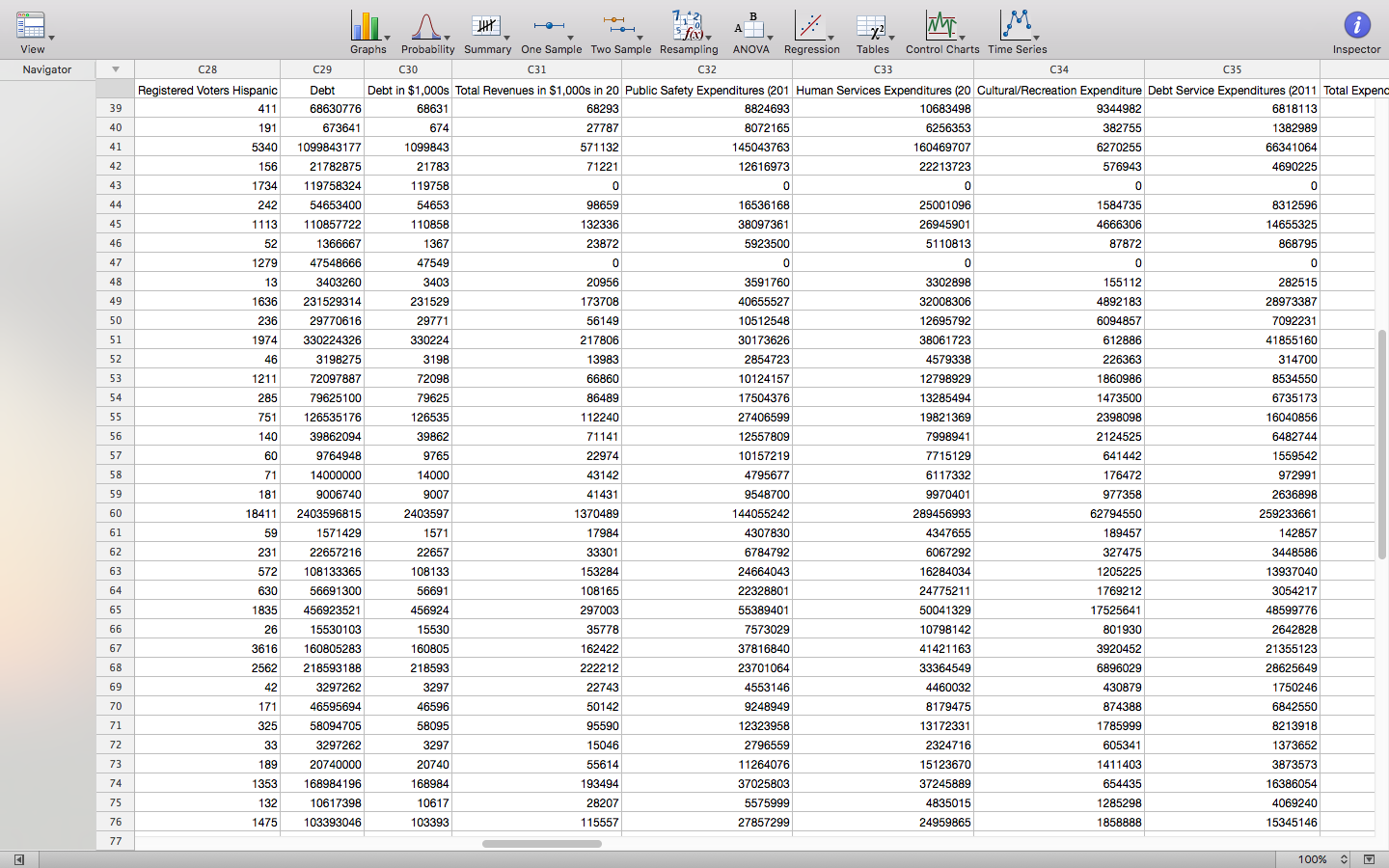Click the 'Debt' variable name cell

pos(322,90)
